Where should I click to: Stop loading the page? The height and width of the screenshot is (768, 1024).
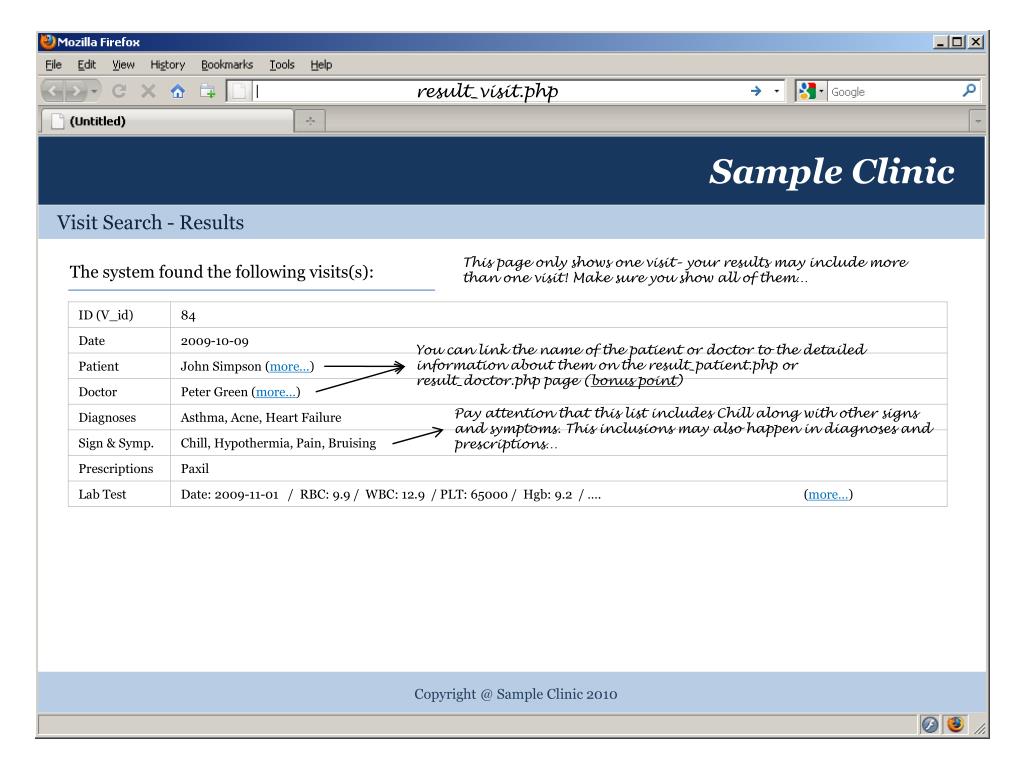[x=148, y=91]
